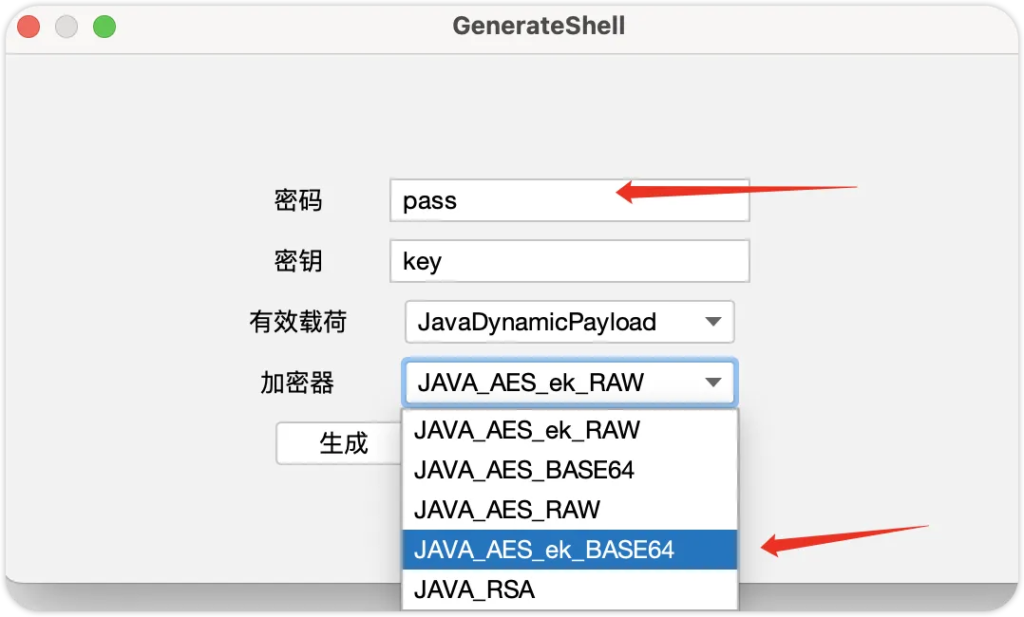Viewport: 1024px width, 617px height.
Task: Click the GenerateShell window title
Action: point(539,26)
